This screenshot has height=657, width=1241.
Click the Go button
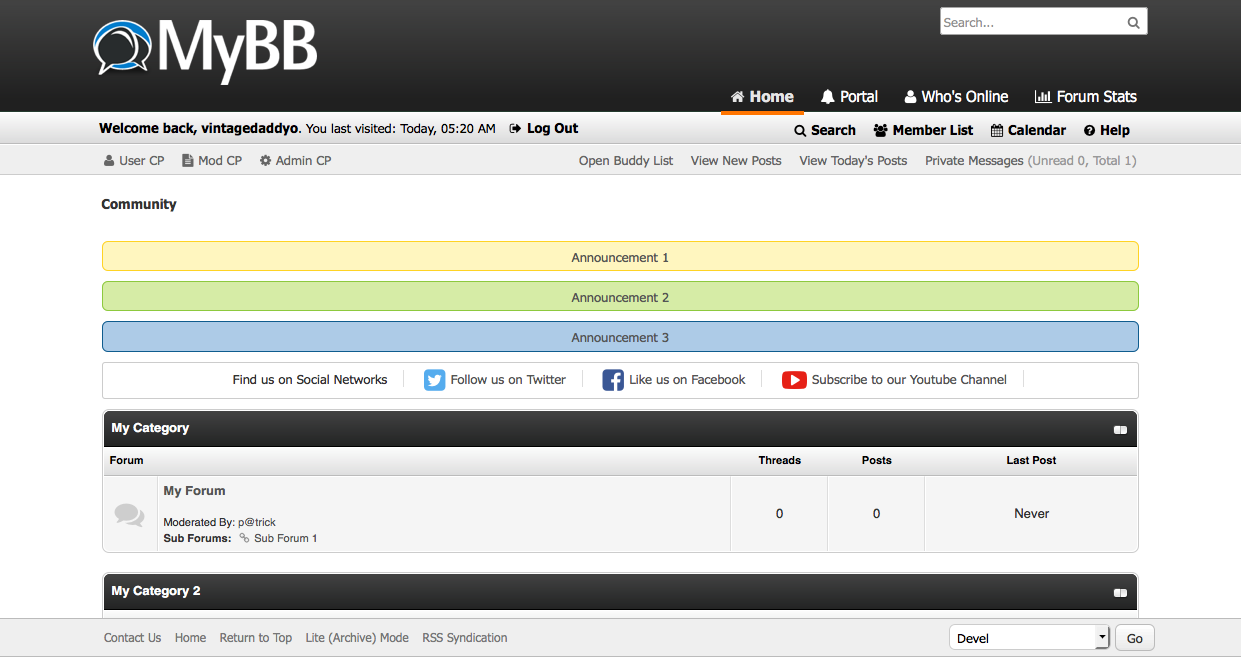pyautogui.click(x=1135, y=638)
